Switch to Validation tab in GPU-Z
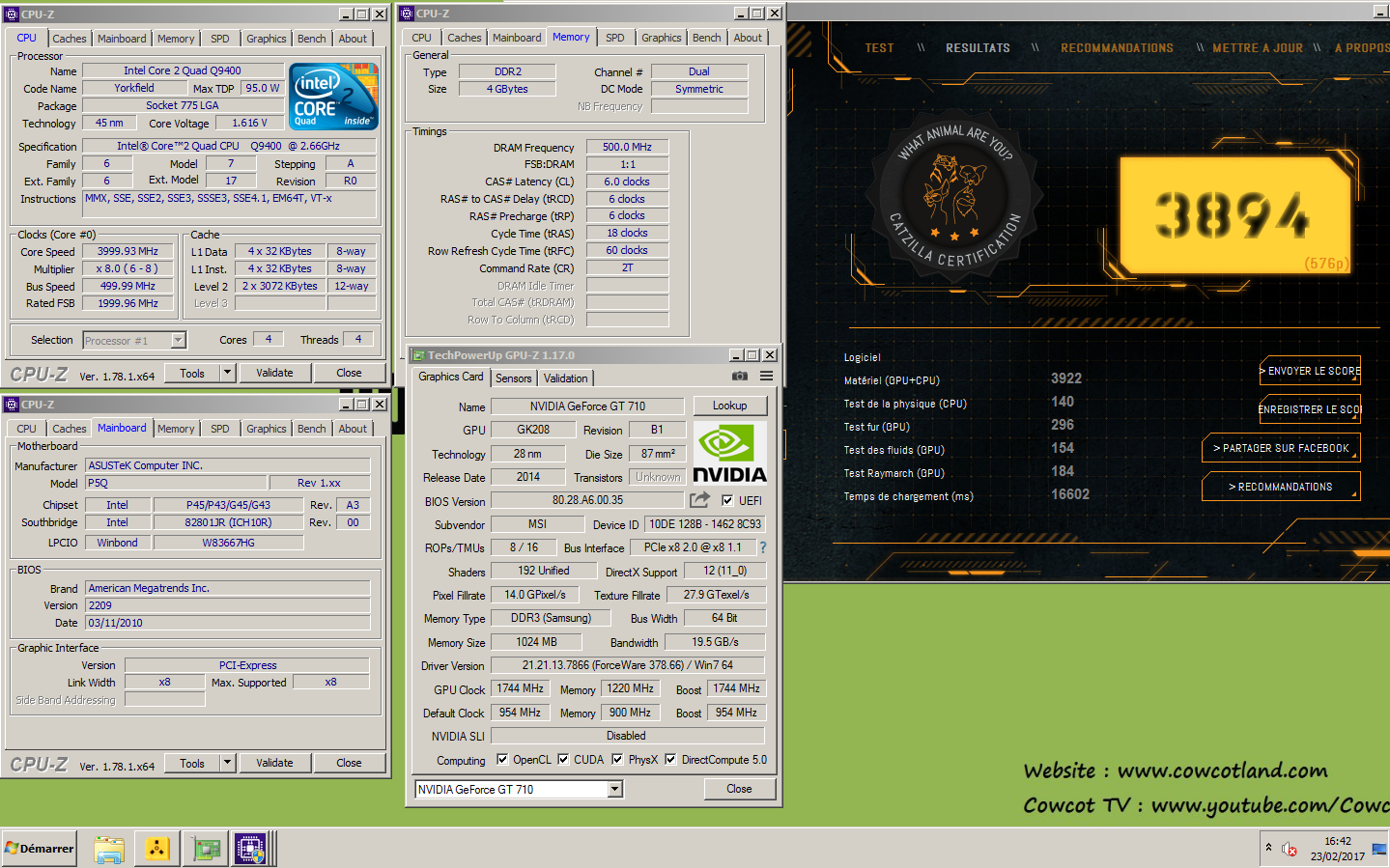Screen dimensions: 1390x868 [x=565, y=378]
